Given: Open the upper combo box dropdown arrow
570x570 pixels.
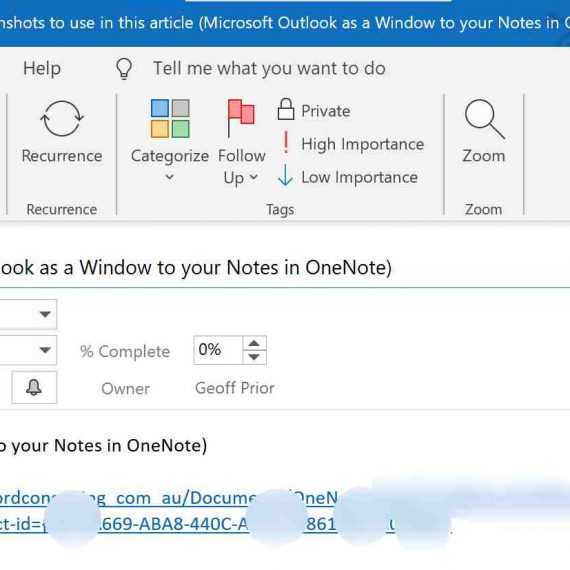Looking at the screenshot, I should pos(45,314).
